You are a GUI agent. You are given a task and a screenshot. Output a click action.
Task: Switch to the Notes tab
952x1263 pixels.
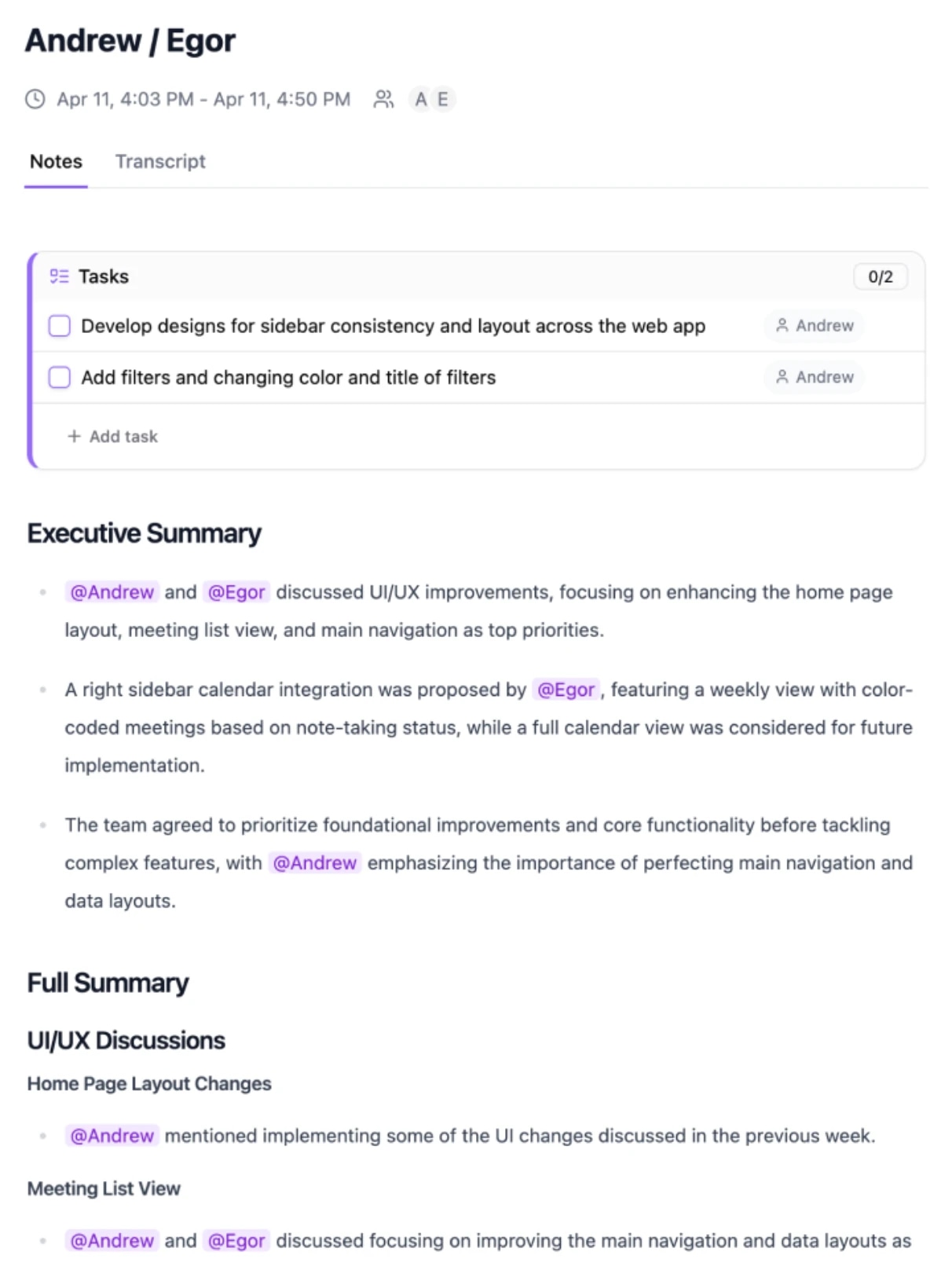[x=56, y=162]
